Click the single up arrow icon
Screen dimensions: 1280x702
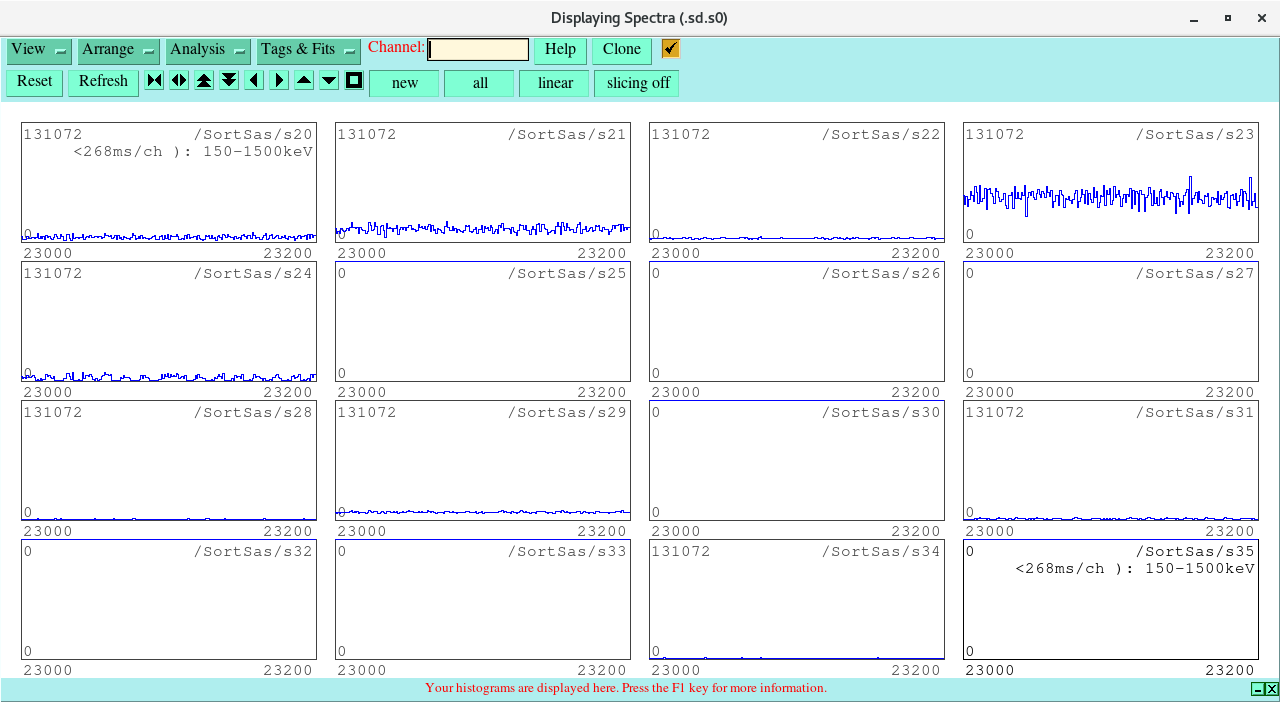click(304, 81)
